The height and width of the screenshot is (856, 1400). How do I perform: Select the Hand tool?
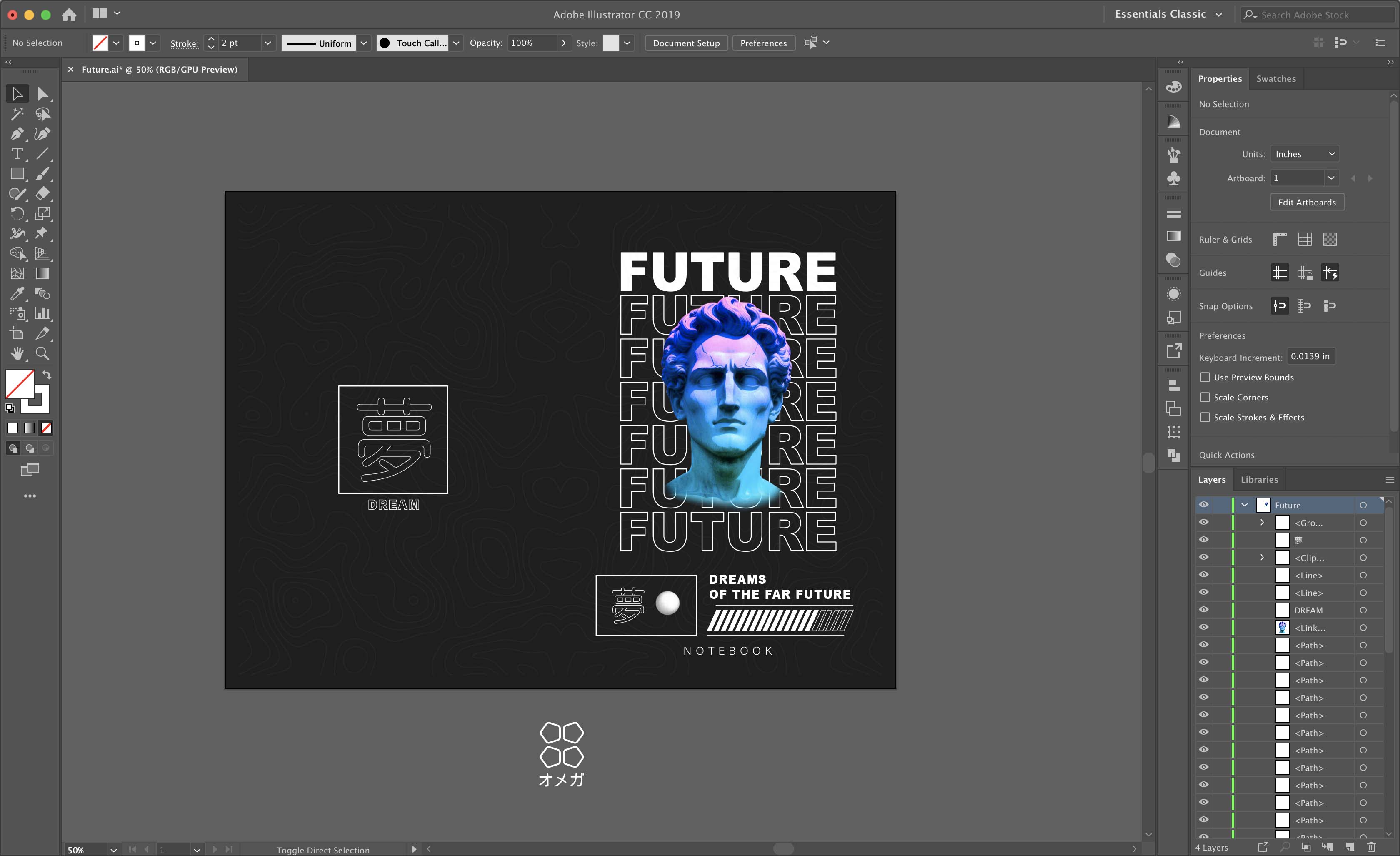click(17, 353)
